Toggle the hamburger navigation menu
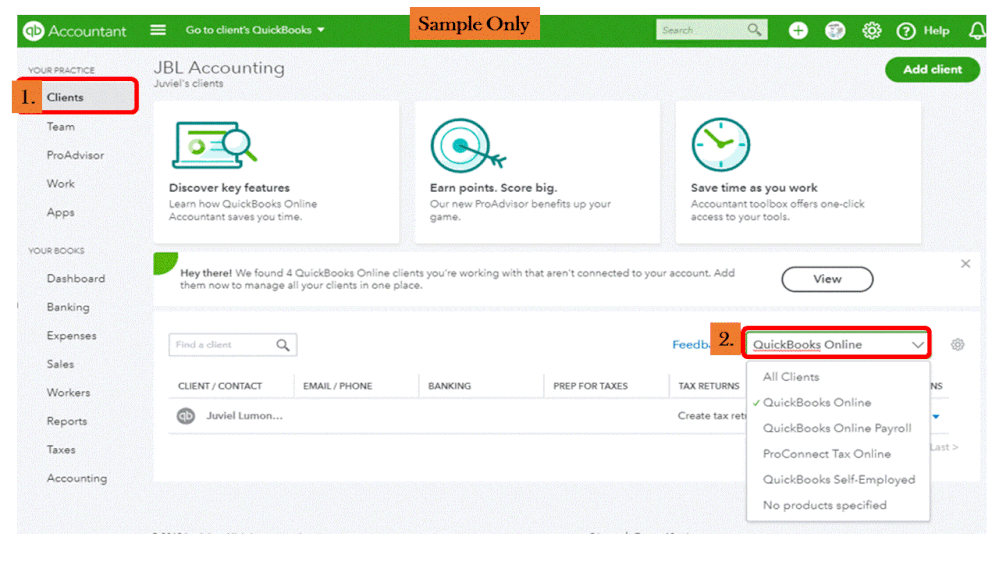The image size is (999, 562). point(158,30)
